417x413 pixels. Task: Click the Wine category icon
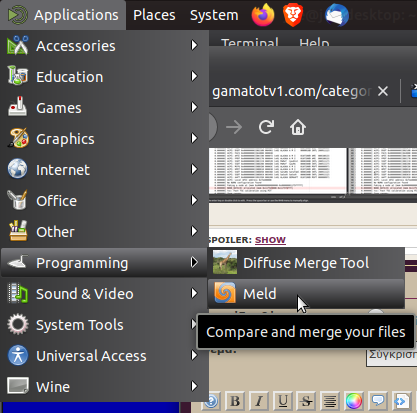tap(18, 386)
